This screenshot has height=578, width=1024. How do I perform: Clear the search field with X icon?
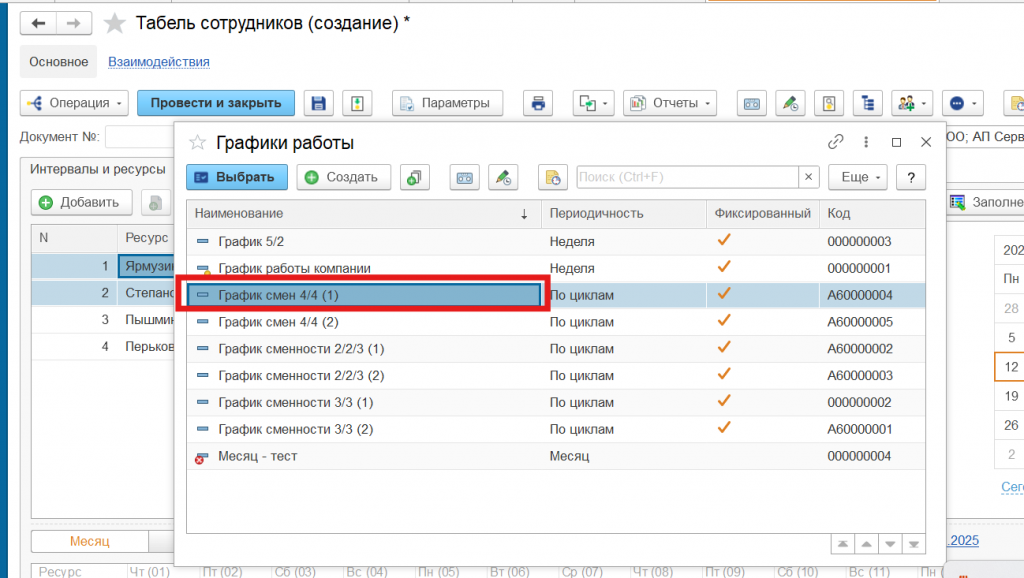(x=808, y=177)
